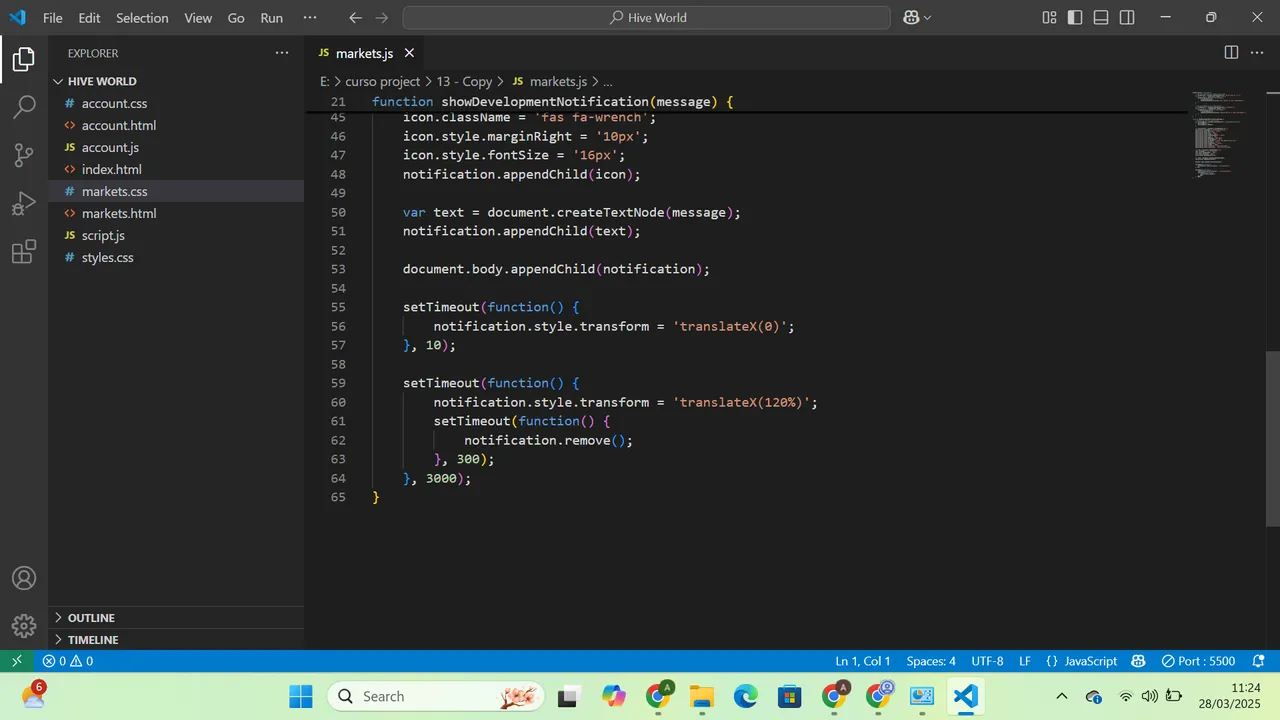Open index.html in explorer

point(176,169)
